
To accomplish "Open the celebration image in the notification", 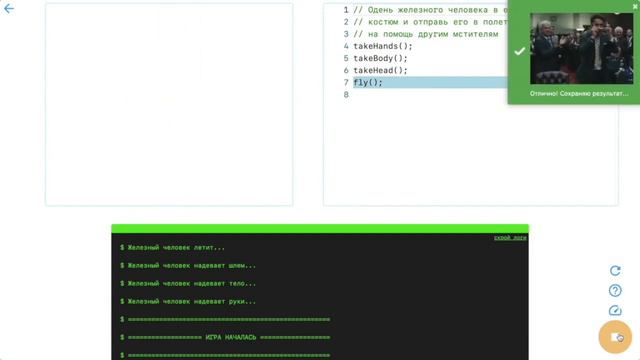I will coord(582,48).
